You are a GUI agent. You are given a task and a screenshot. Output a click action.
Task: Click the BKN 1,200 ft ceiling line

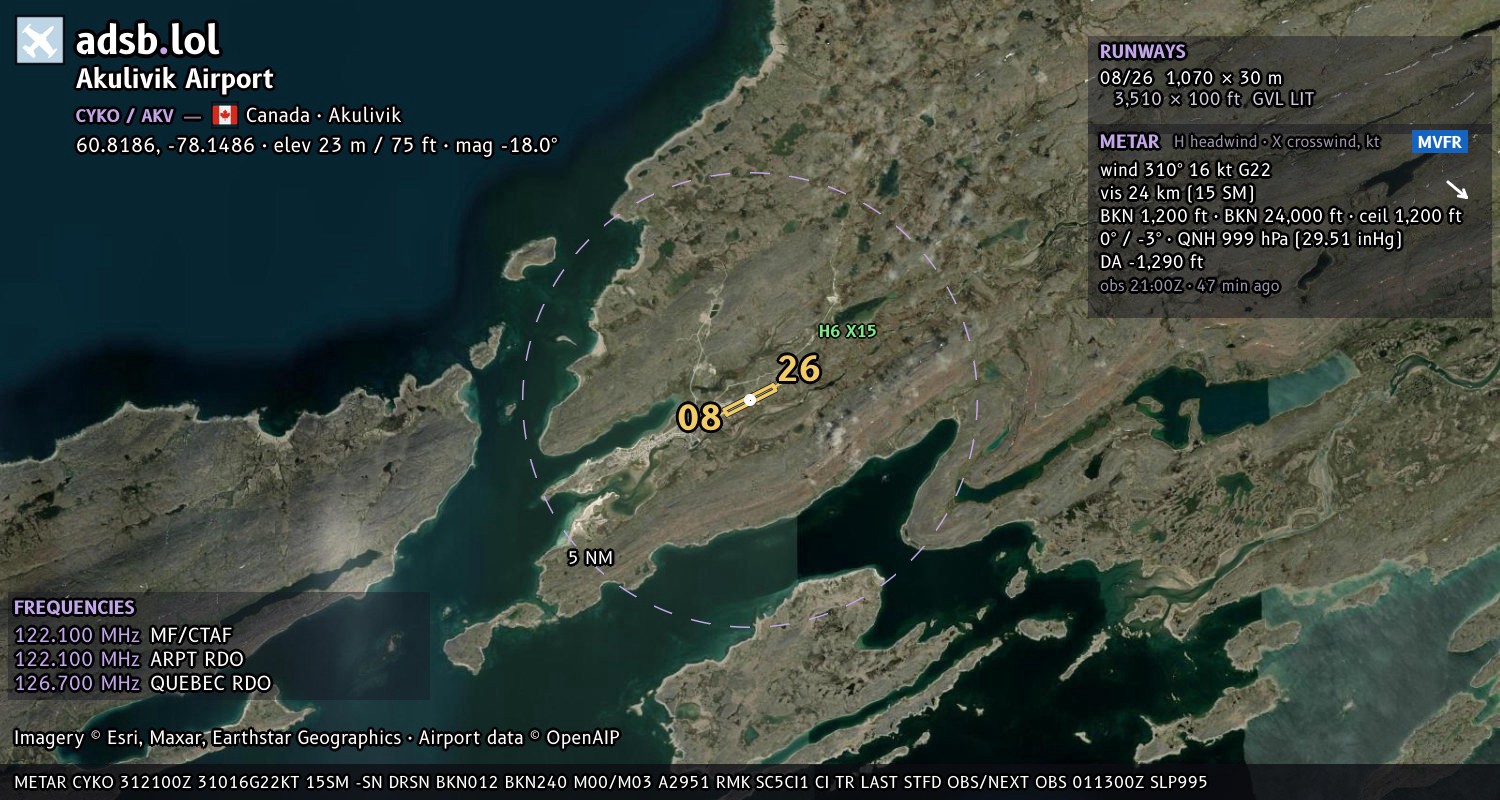(x=1280, y=215)
